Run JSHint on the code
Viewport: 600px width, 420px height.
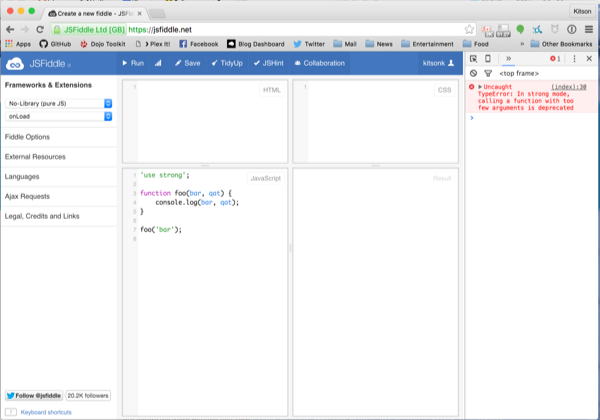(269, 63)
